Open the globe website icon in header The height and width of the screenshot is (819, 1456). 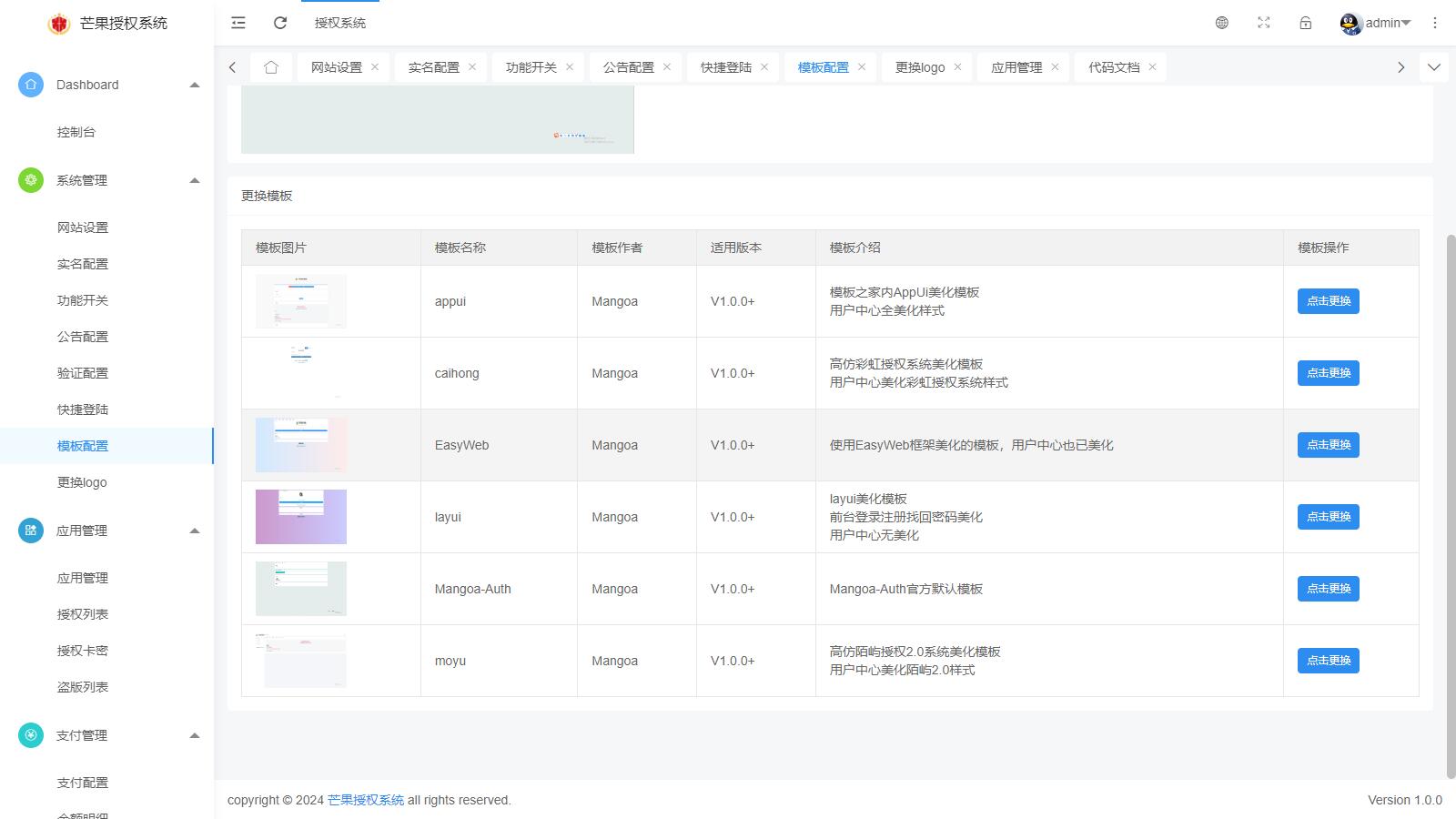[x=1222, y=23]
